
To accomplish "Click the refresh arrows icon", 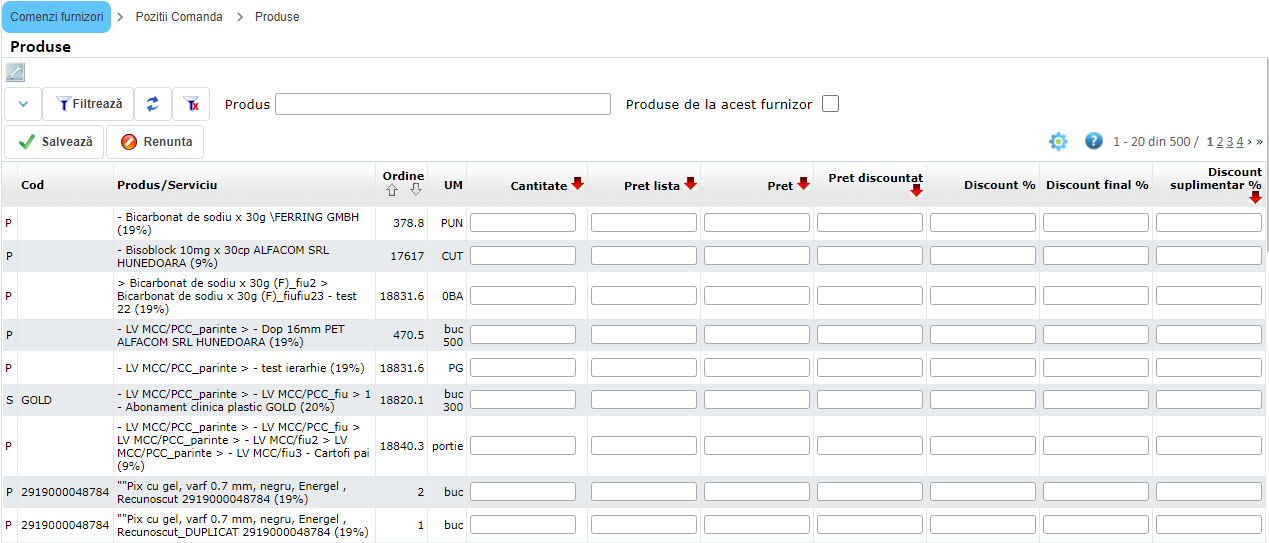I will coord(153,104).
